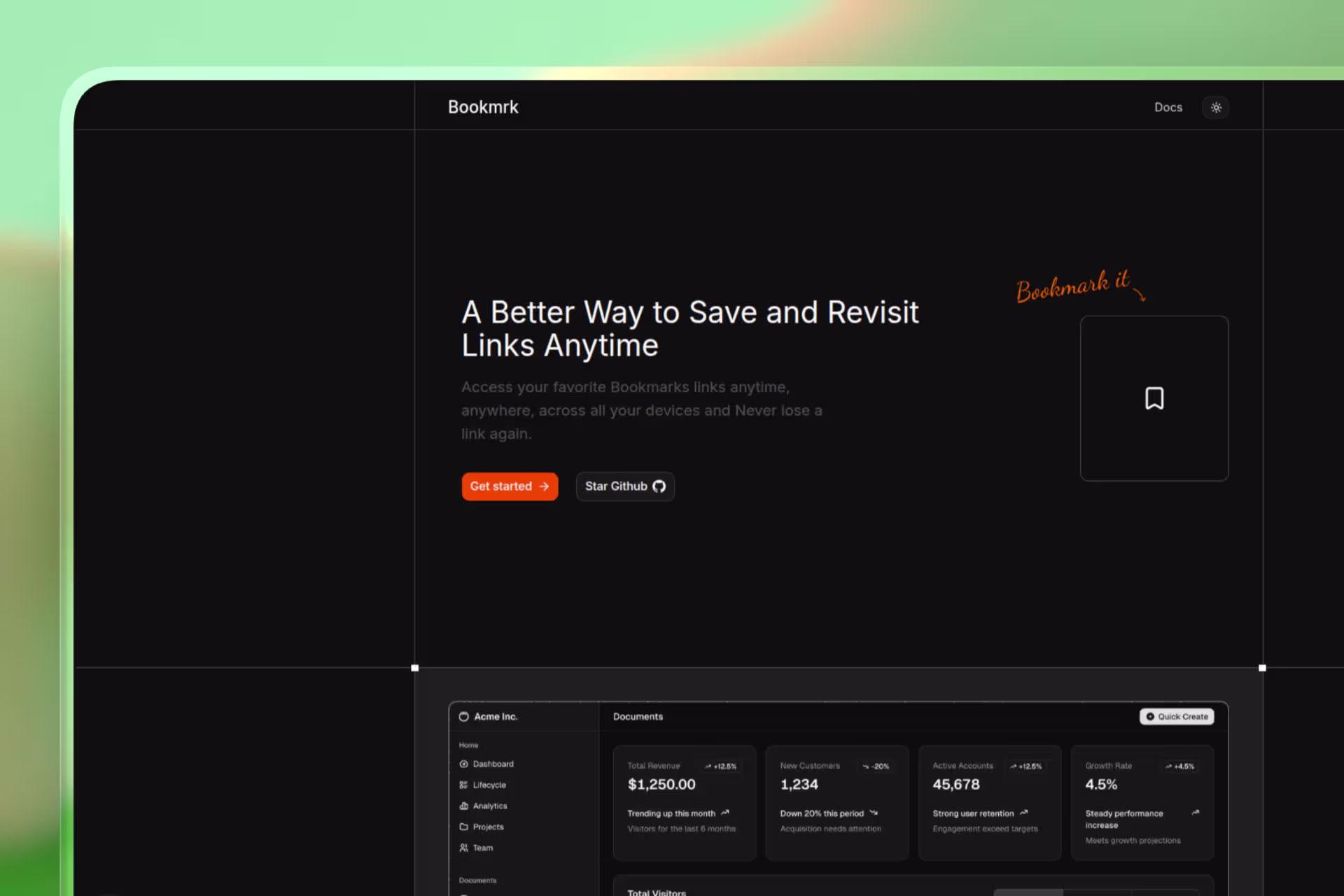Screen dimensions: 1344x896
Task: Click the bookmark icon in the card
Action: tap(1154, 398)
